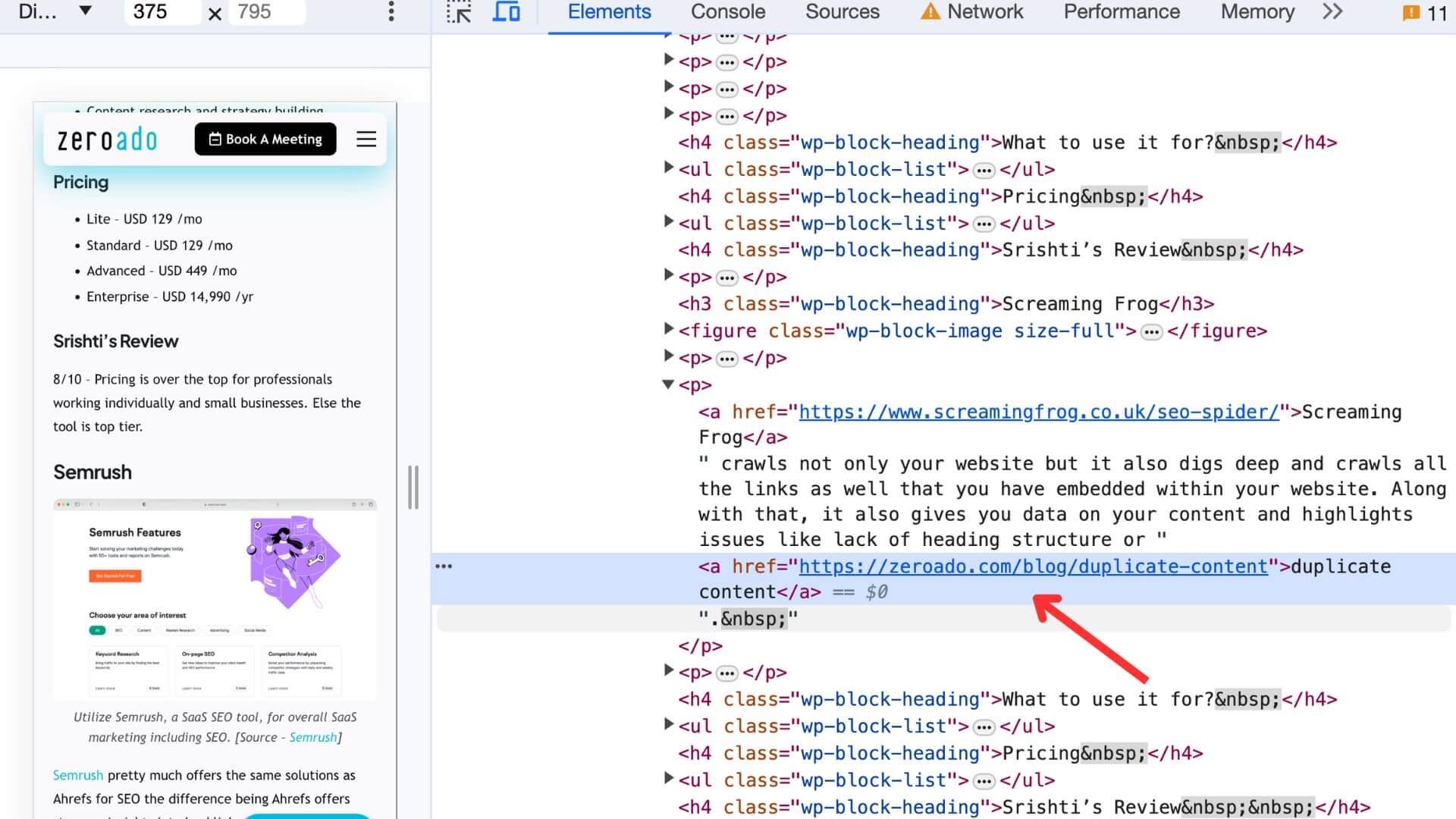Click the three-dot actions icon on highlighted row

click(444, 566)
